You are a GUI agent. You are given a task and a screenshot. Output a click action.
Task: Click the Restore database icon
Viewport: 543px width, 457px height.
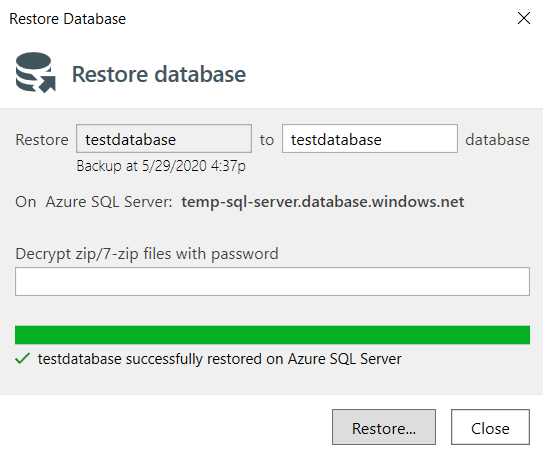click(x=36, y=72)
